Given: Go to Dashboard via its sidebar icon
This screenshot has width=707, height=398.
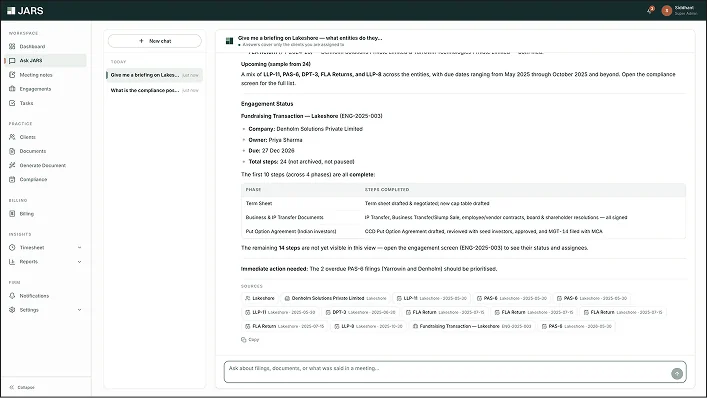Looking at the screenshot, I should click(12, 46).
